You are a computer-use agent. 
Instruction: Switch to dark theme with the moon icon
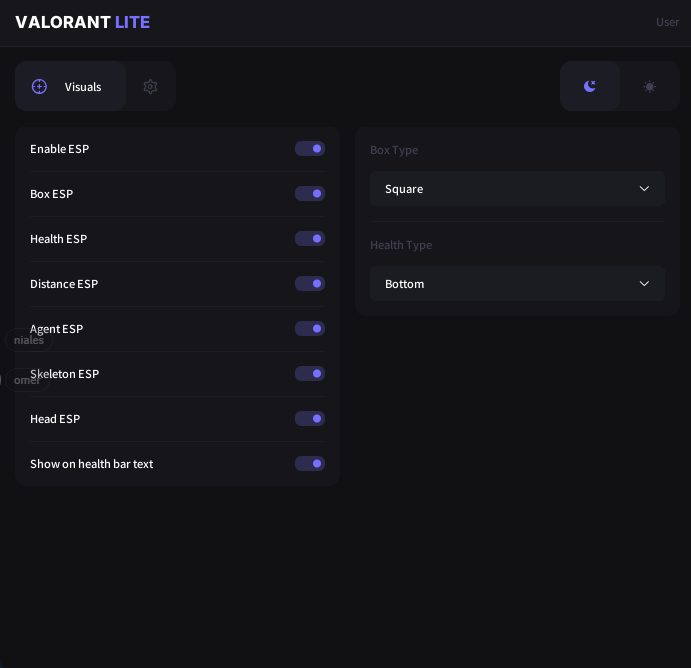coord(590,87)
